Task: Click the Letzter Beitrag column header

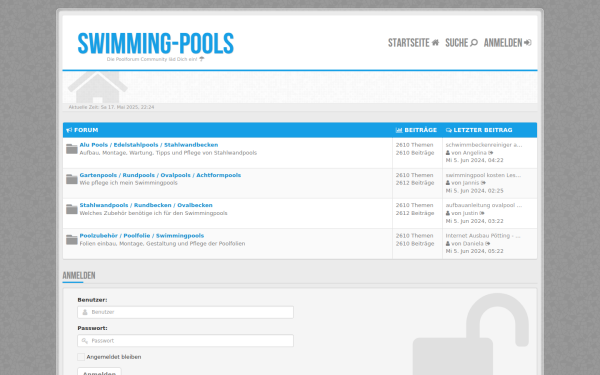Action: click(x=479, y=130)
